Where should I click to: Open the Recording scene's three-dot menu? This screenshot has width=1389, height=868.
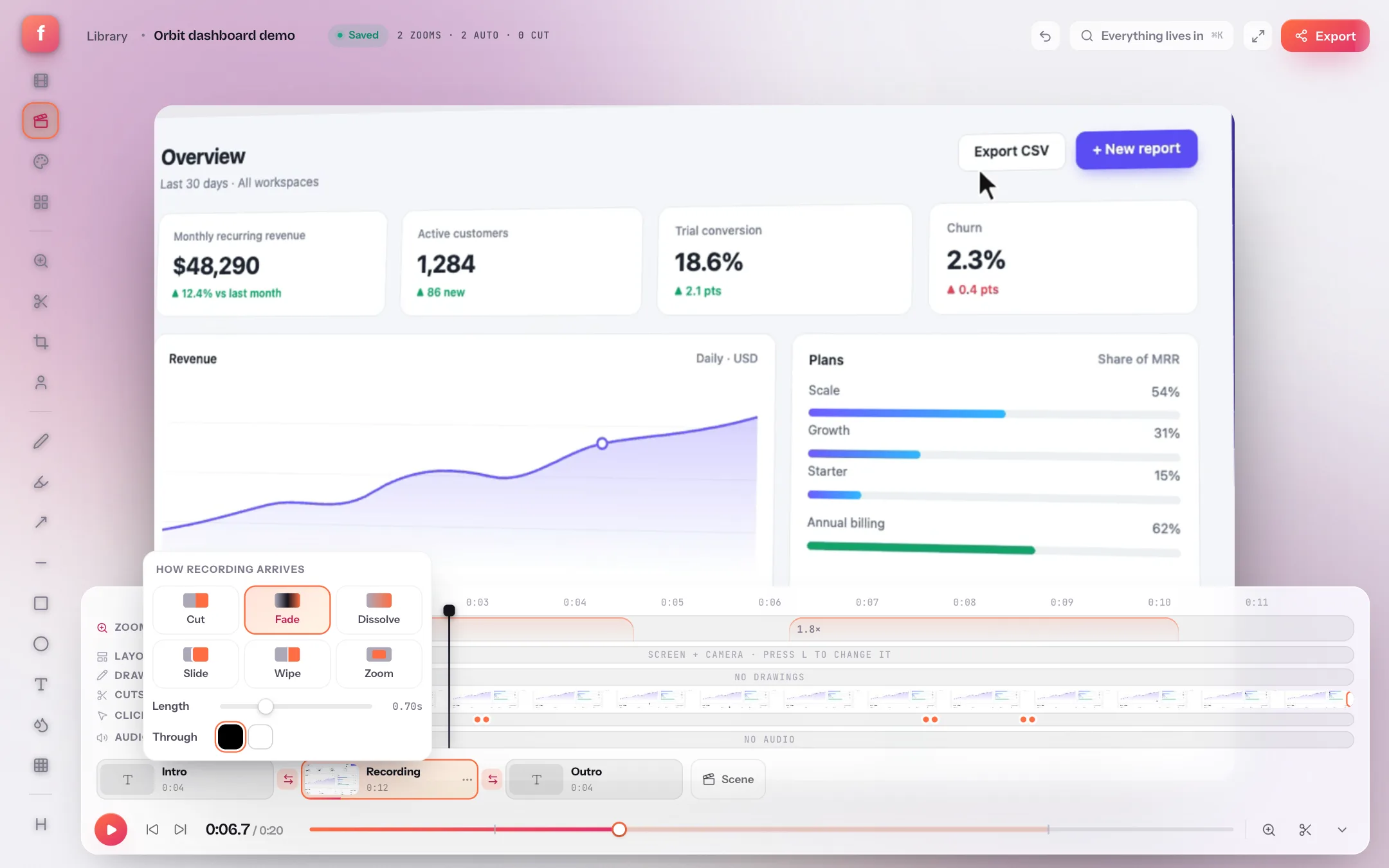point(467,779)
